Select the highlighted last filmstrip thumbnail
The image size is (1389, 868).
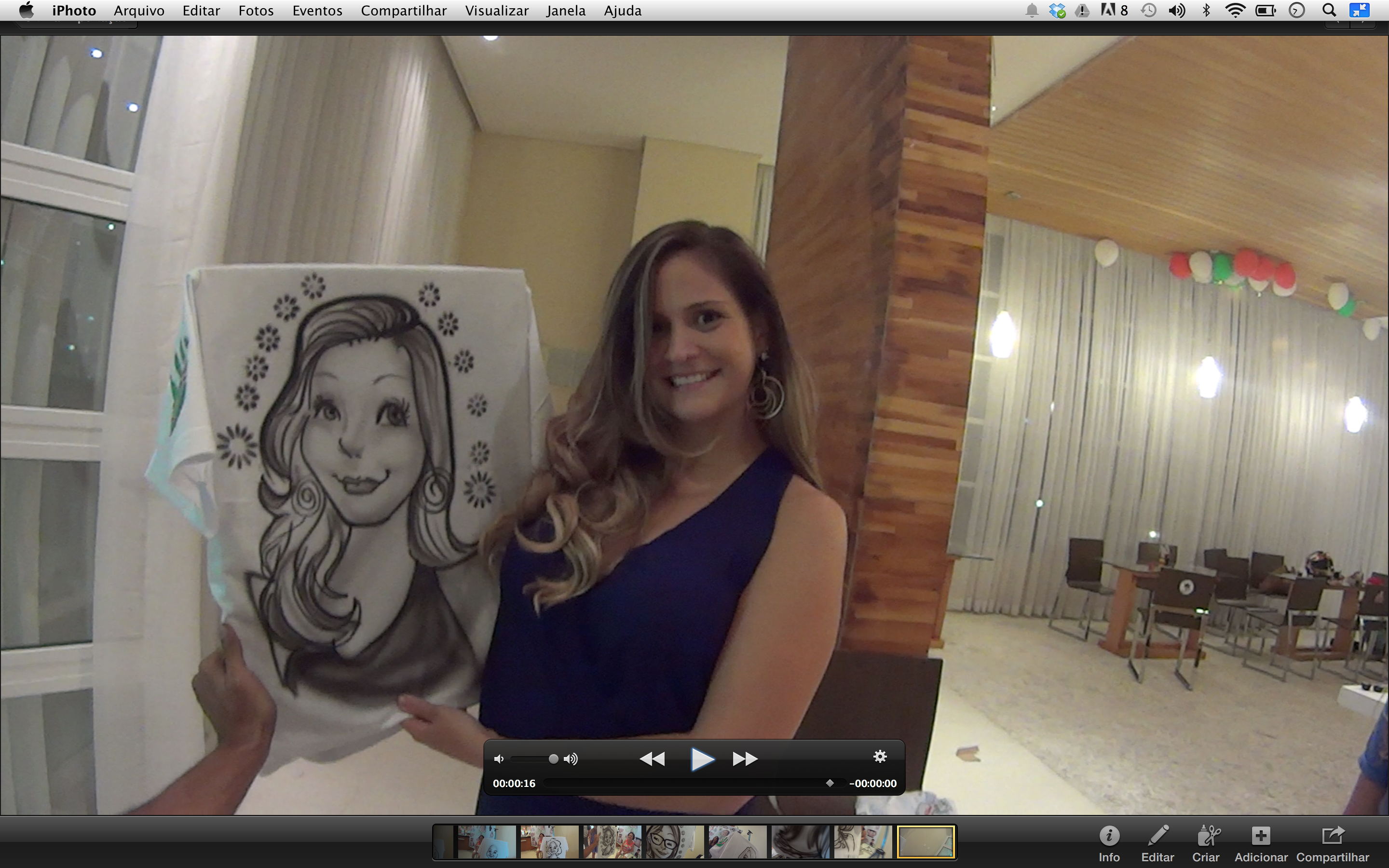click(925, 841)
